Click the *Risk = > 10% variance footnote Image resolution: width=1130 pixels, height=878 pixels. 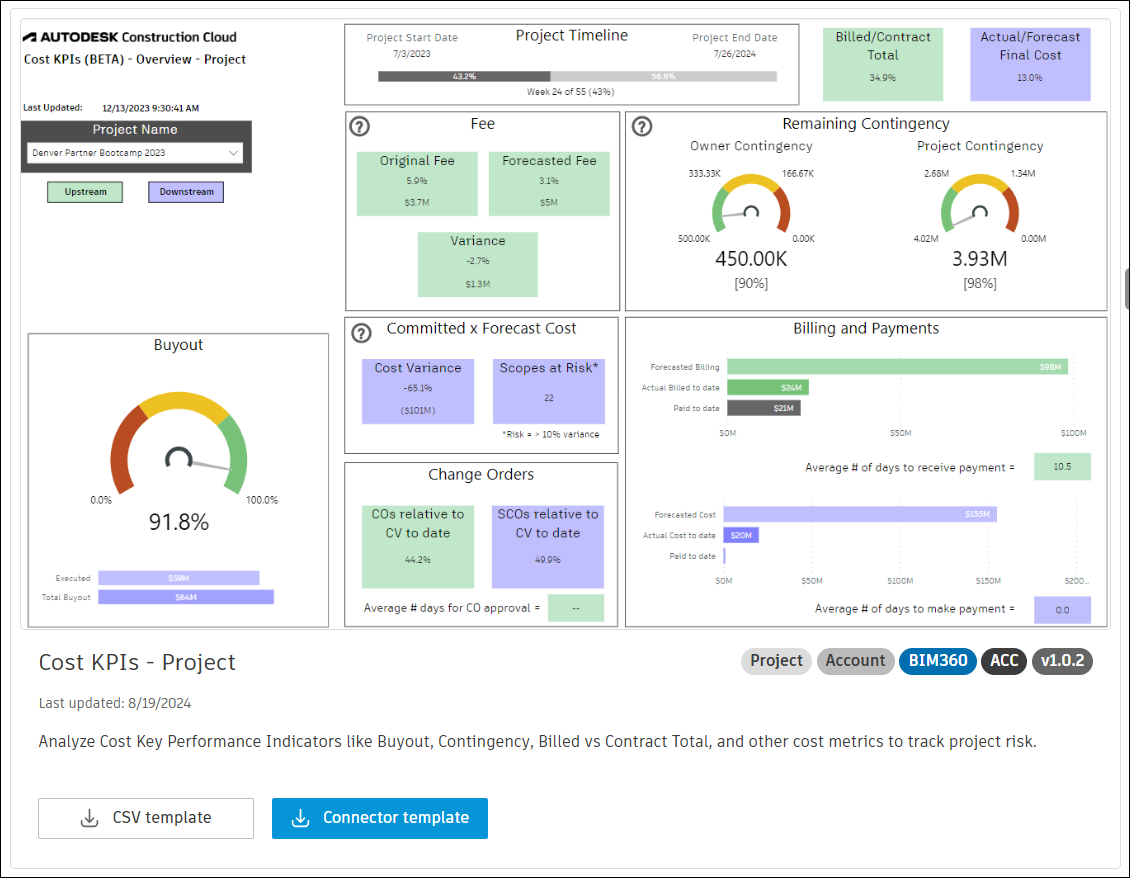[551, 435]
